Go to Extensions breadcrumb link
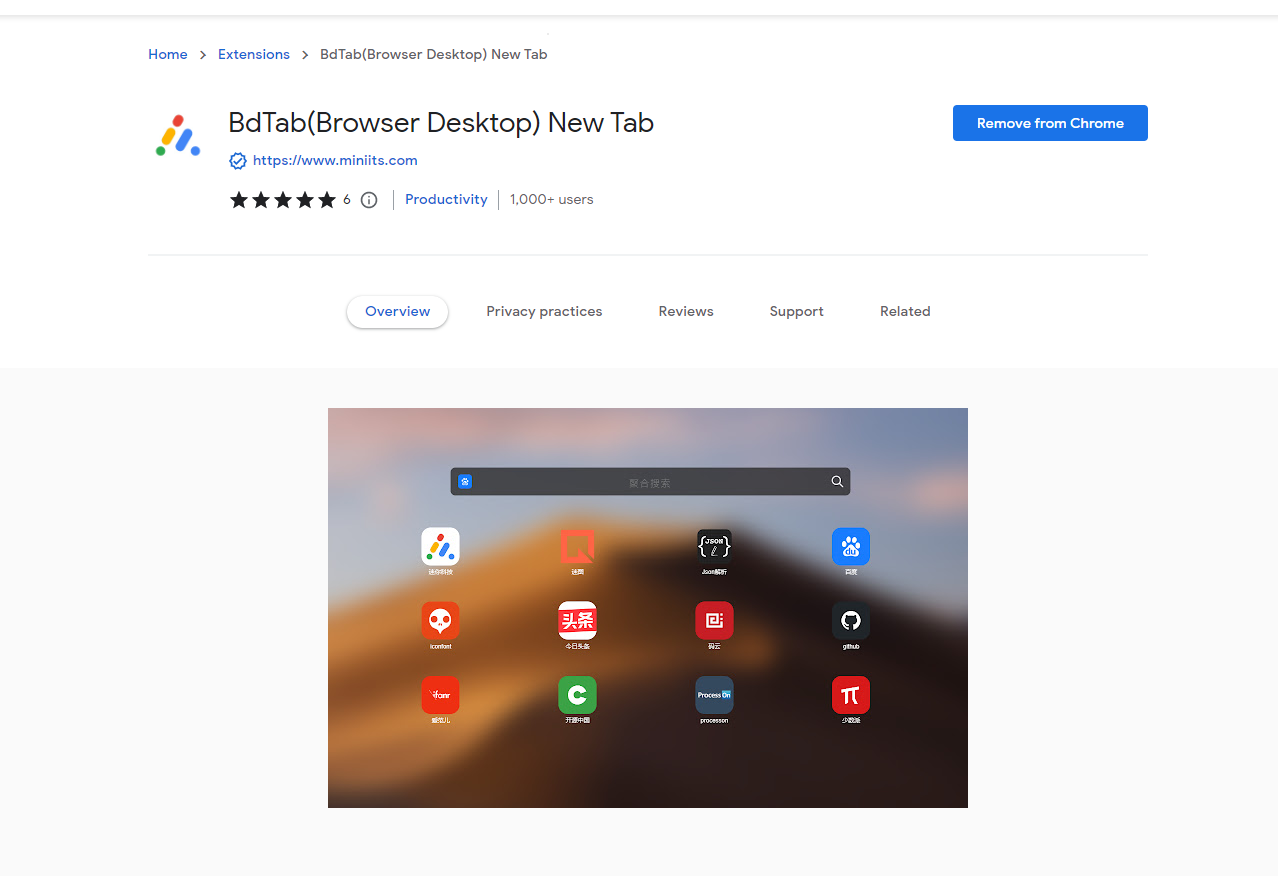Image resolution: width=1278 pixels, height=876 pixels. pos(254,55)
